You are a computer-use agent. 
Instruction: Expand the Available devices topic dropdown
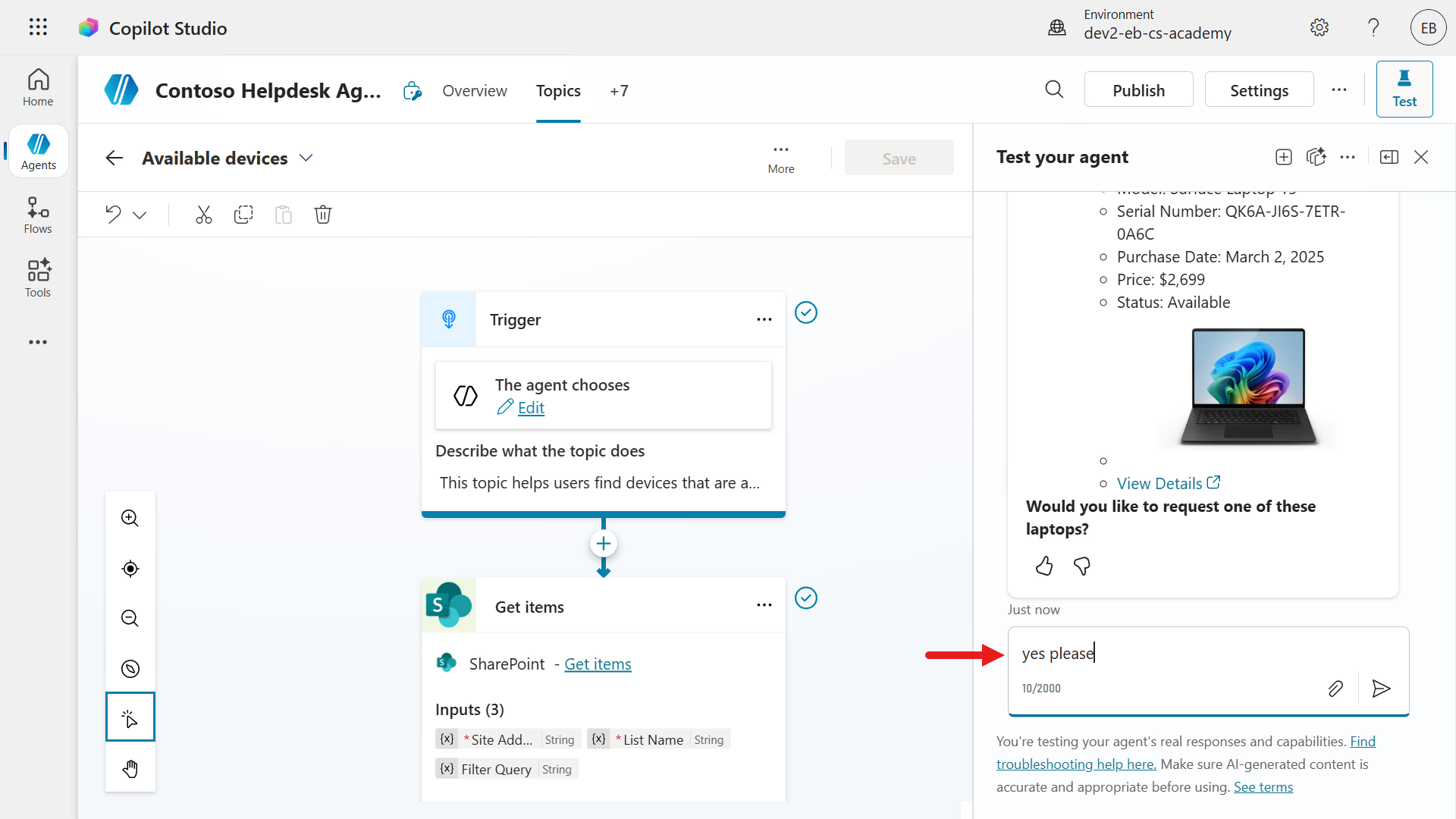tap(306, 158)
